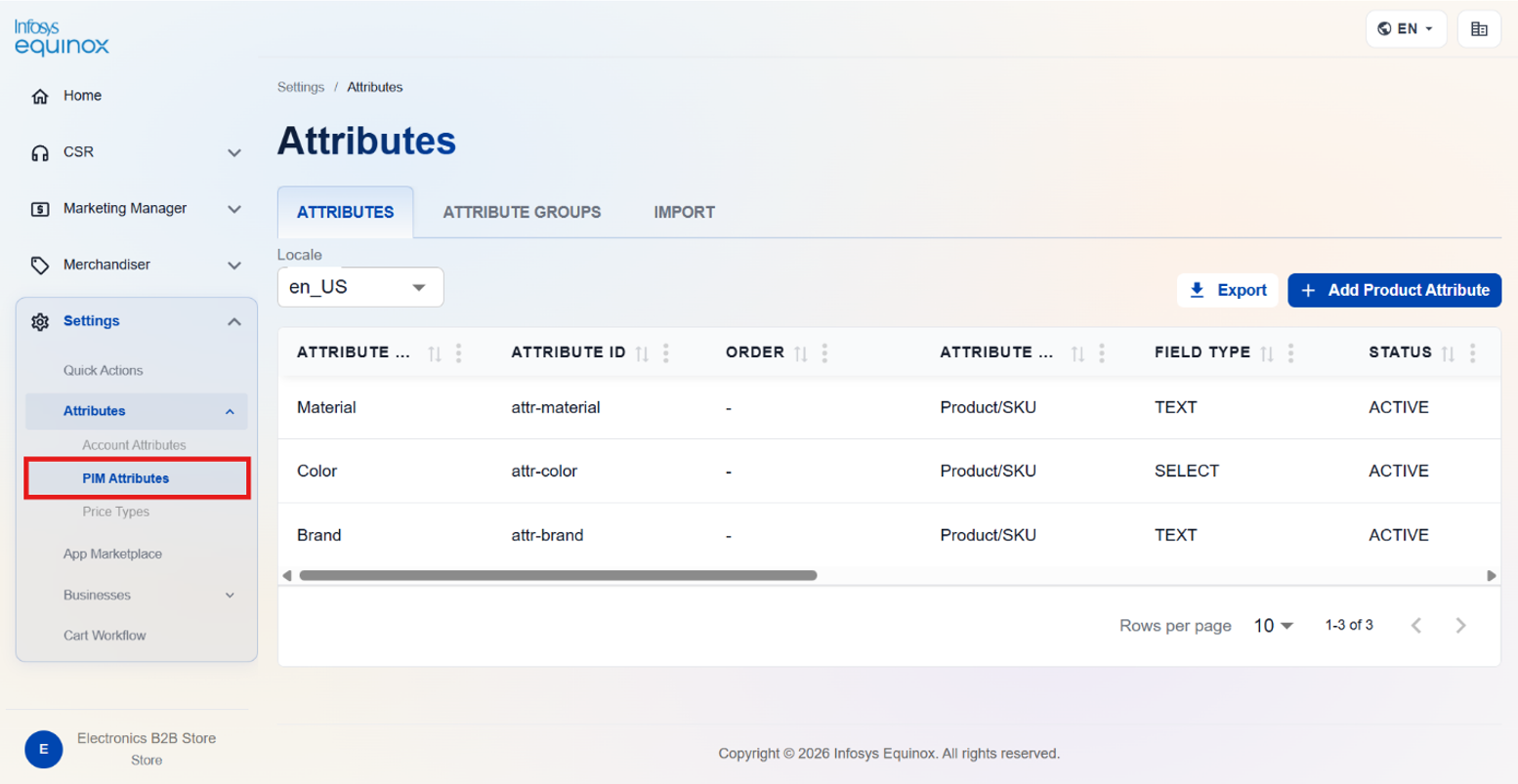The width and height of the screenshot is (1518, 784).
Task: Open Attribute ID column menu dots
Action: (666, 352)
